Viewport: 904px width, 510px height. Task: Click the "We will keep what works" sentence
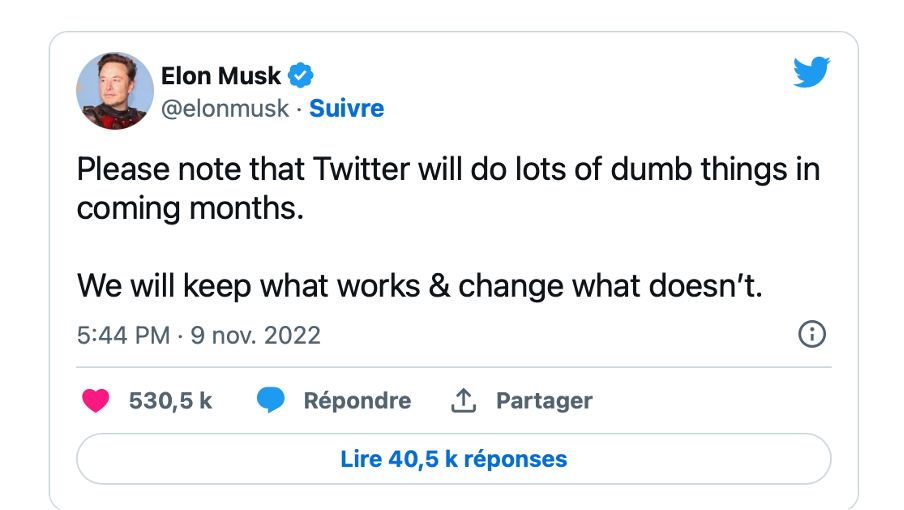(419, 287)
